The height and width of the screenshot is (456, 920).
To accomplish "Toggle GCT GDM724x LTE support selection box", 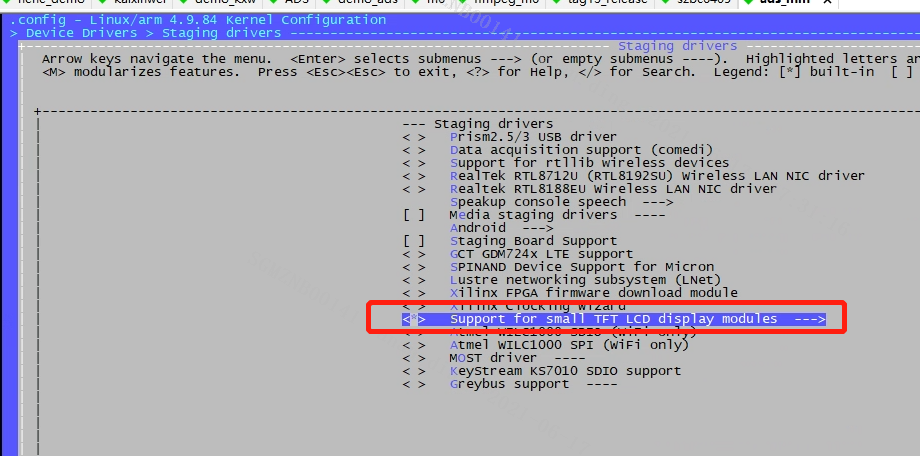I will (x=414, y=254).
